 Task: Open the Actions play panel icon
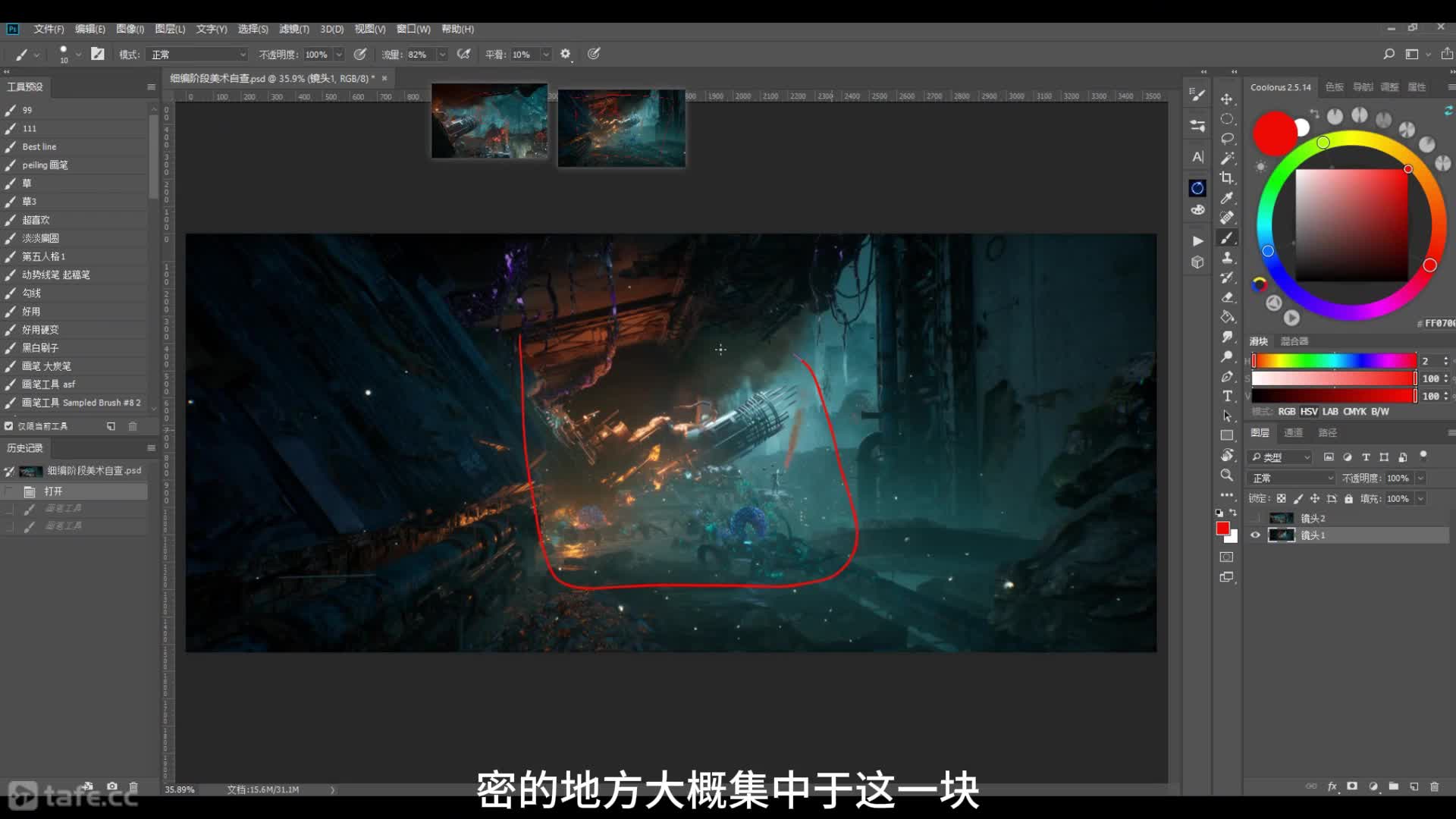1197,241
